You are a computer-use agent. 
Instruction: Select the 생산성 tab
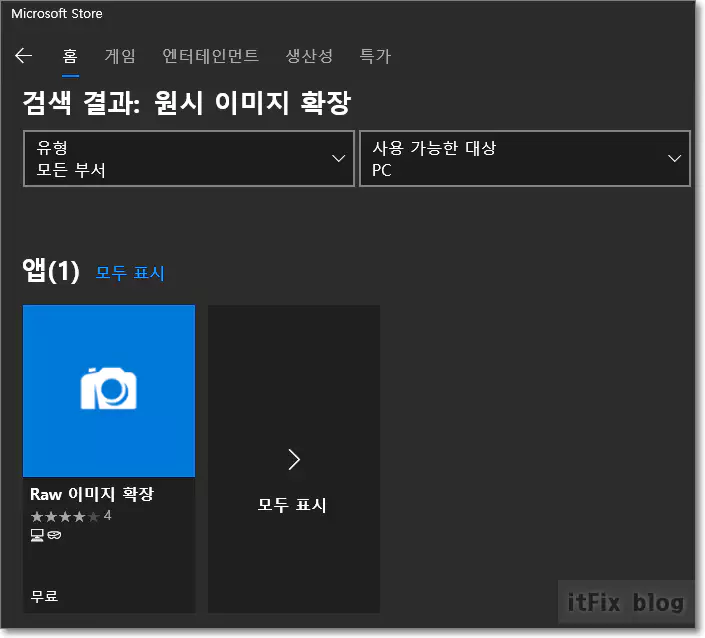[x=309, y=56]
